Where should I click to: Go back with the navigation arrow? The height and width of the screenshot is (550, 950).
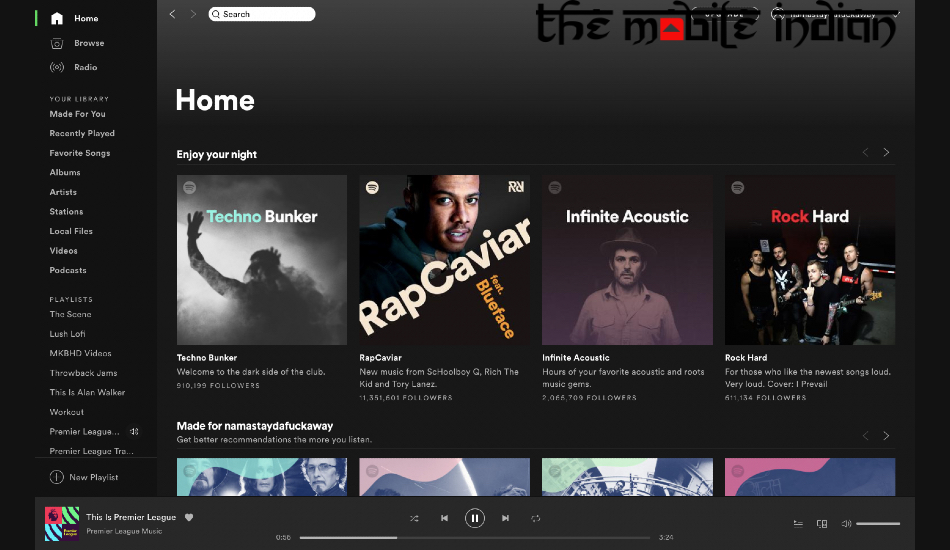(x=173, y=14)
